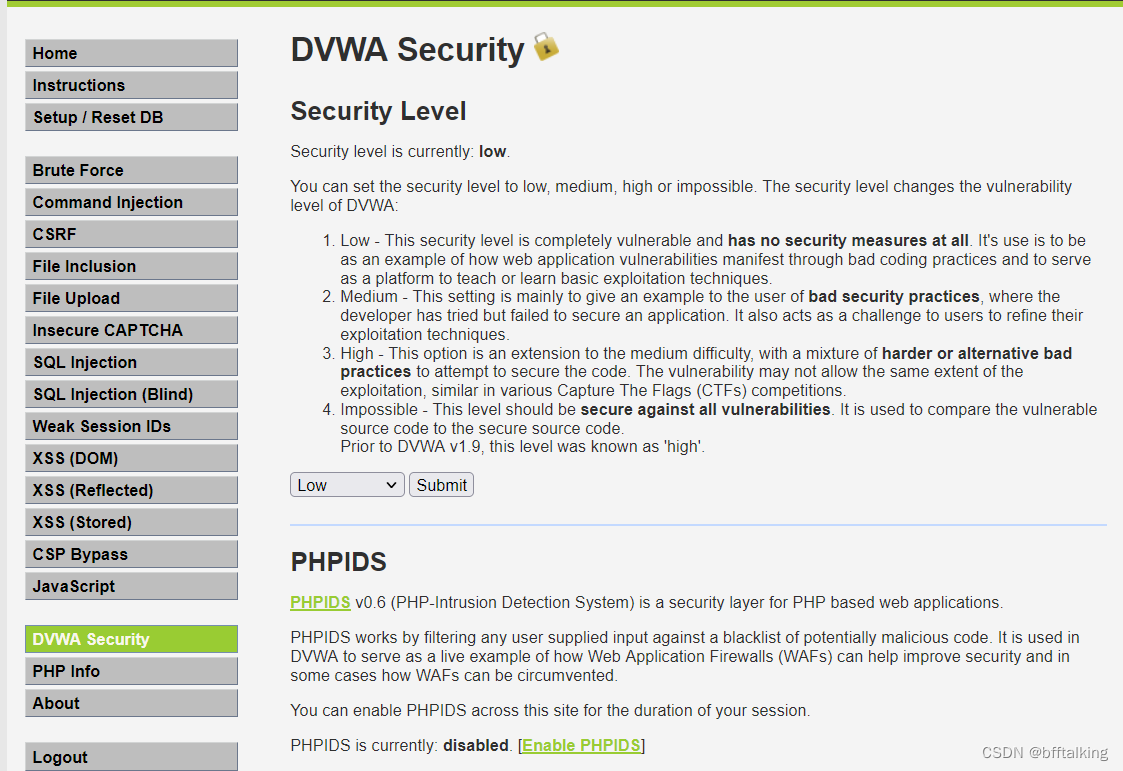Go to File Upload page
The image size is (1123, 771).
131,299
